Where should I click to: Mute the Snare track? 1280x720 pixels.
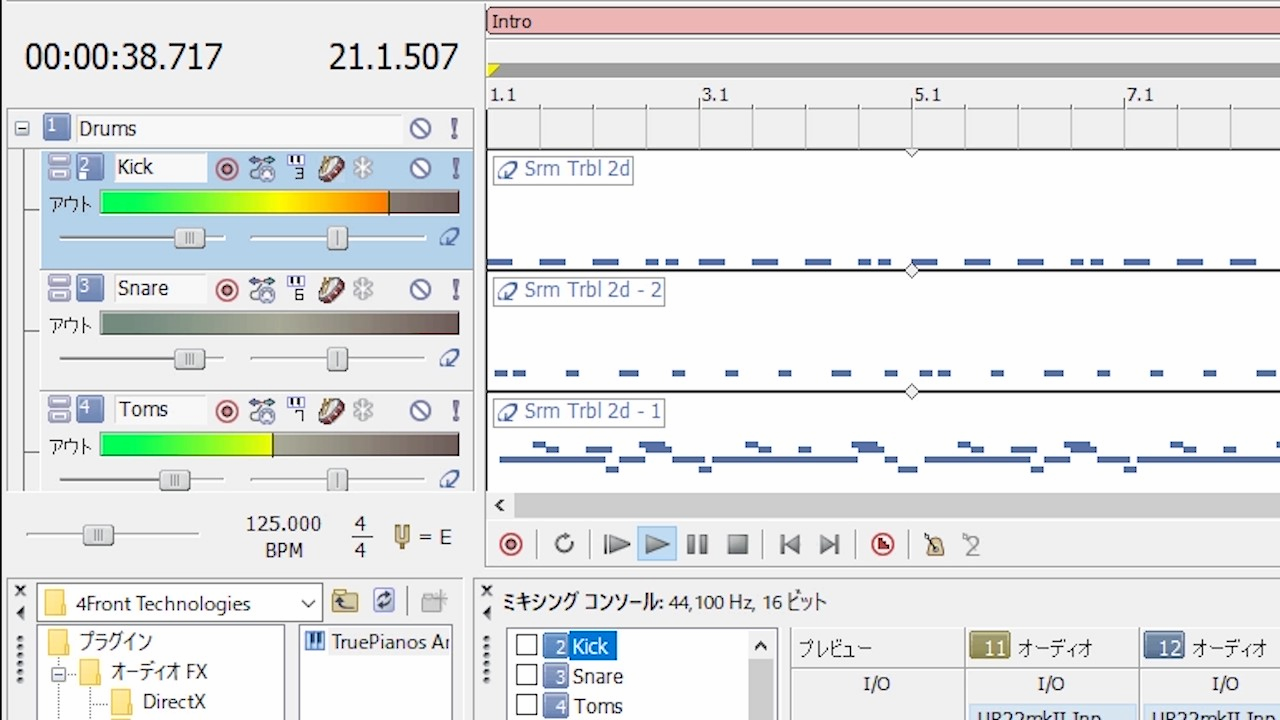click(x=420, y=289)
